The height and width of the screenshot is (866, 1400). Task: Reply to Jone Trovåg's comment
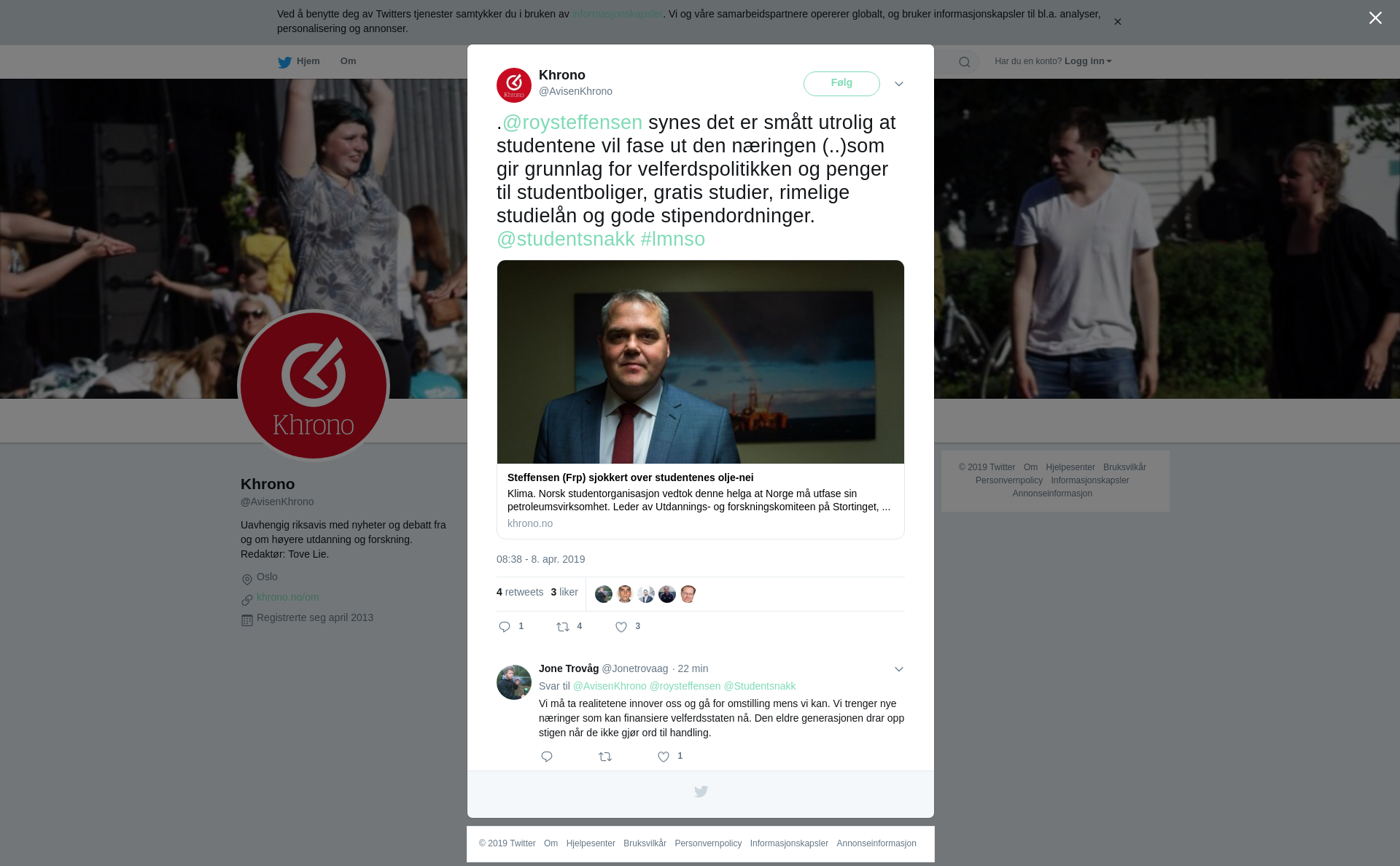click(547, 757)
